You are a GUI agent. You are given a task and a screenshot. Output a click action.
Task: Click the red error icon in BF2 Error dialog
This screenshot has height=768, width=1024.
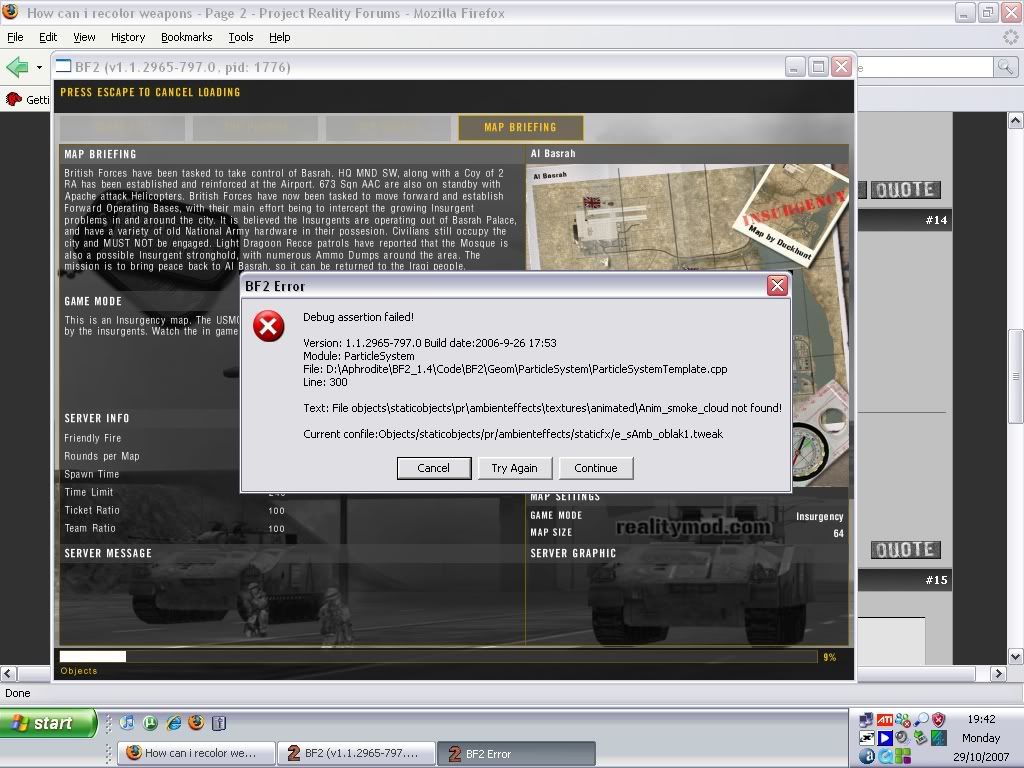tap(268, 326)
